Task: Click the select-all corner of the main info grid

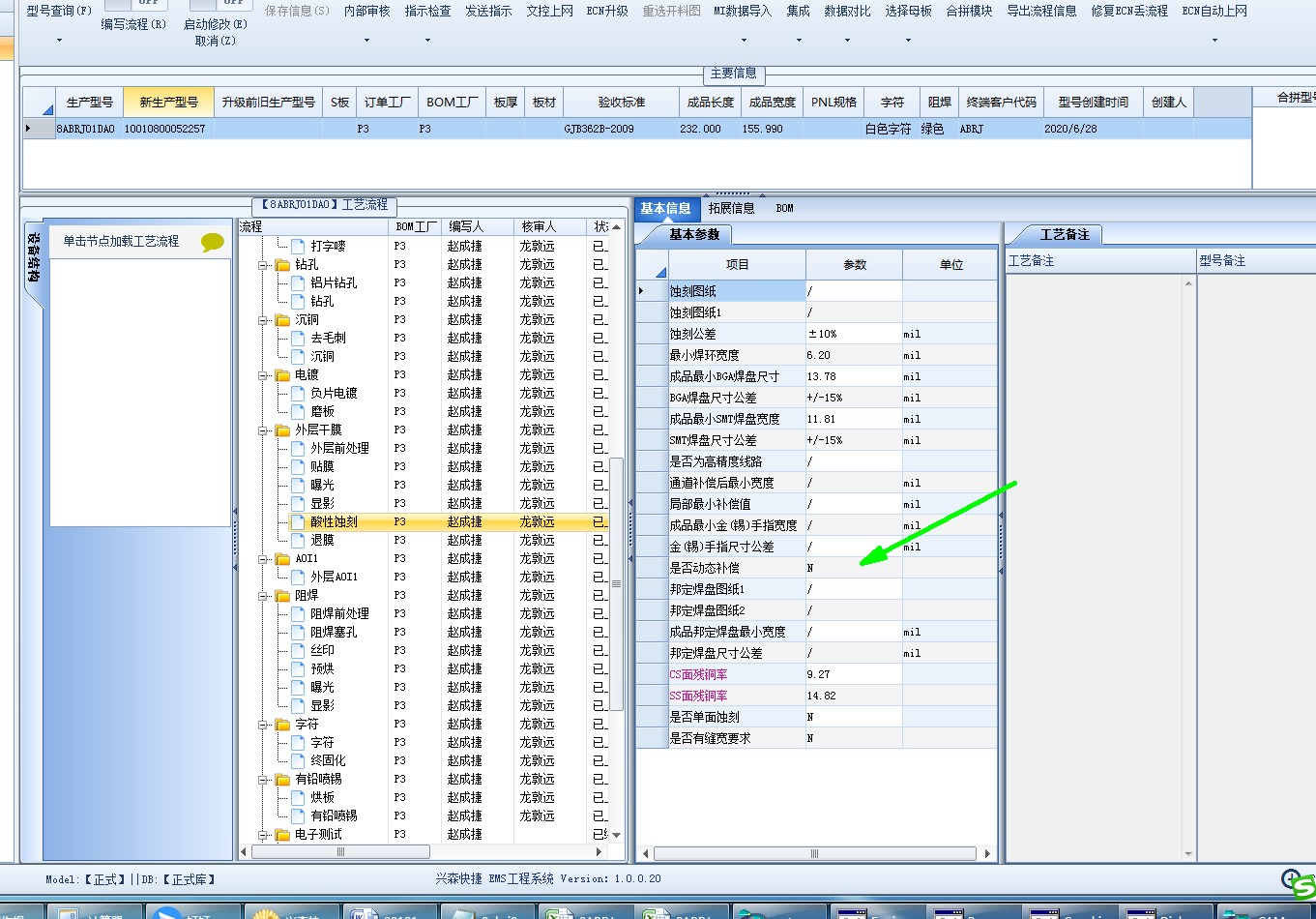Action: (x=39, y=102)
